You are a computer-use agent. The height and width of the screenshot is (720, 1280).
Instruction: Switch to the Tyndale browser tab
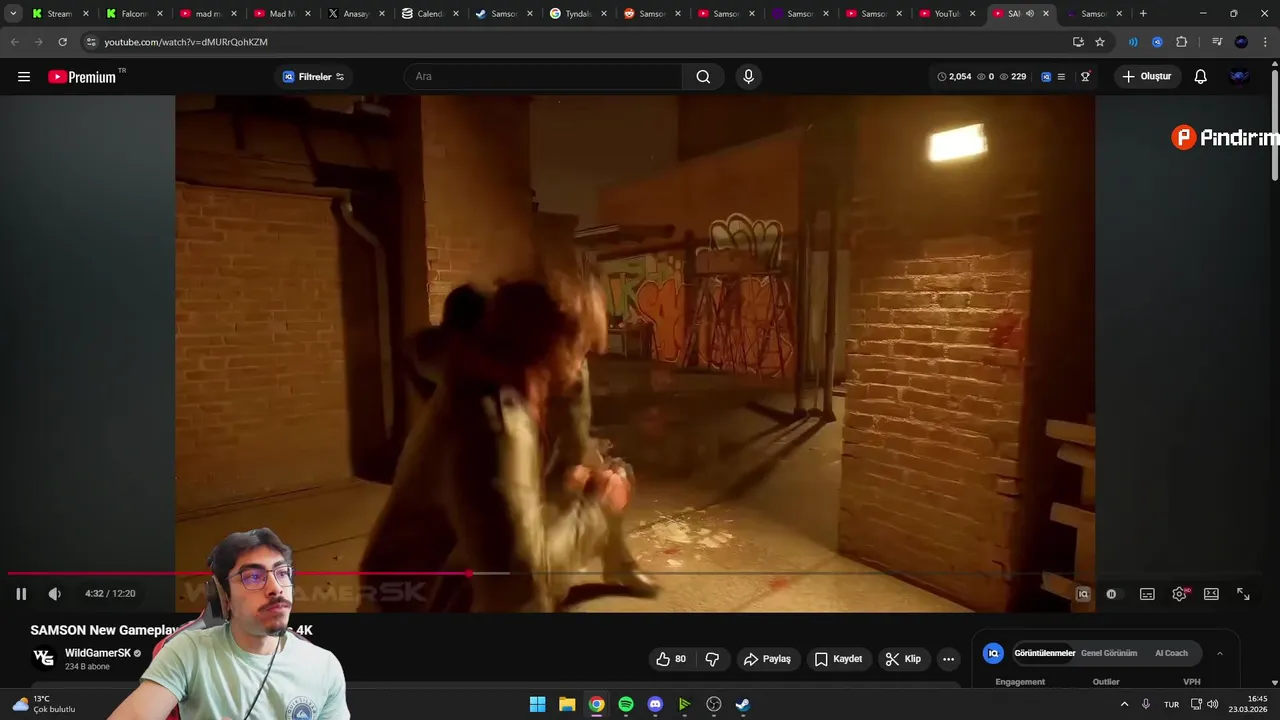(578, 14)
